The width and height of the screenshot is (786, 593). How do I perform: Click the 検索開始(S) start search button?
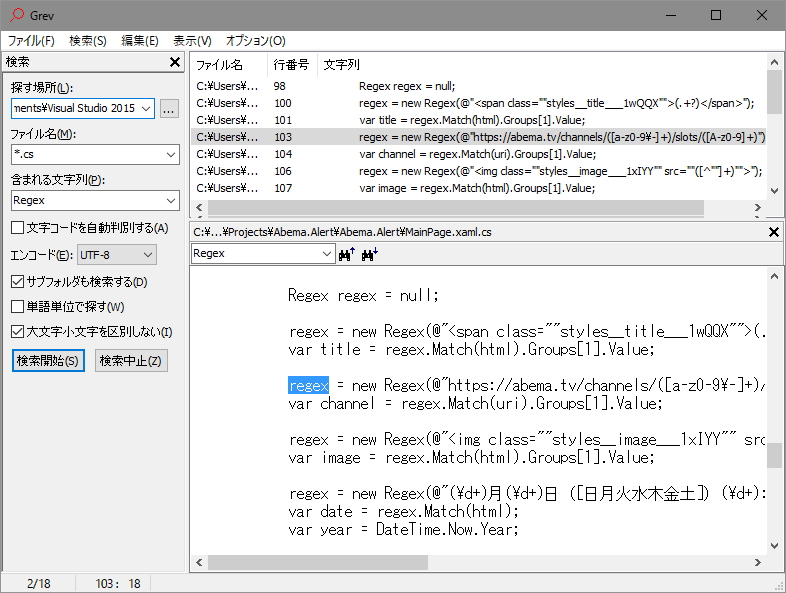48,361
